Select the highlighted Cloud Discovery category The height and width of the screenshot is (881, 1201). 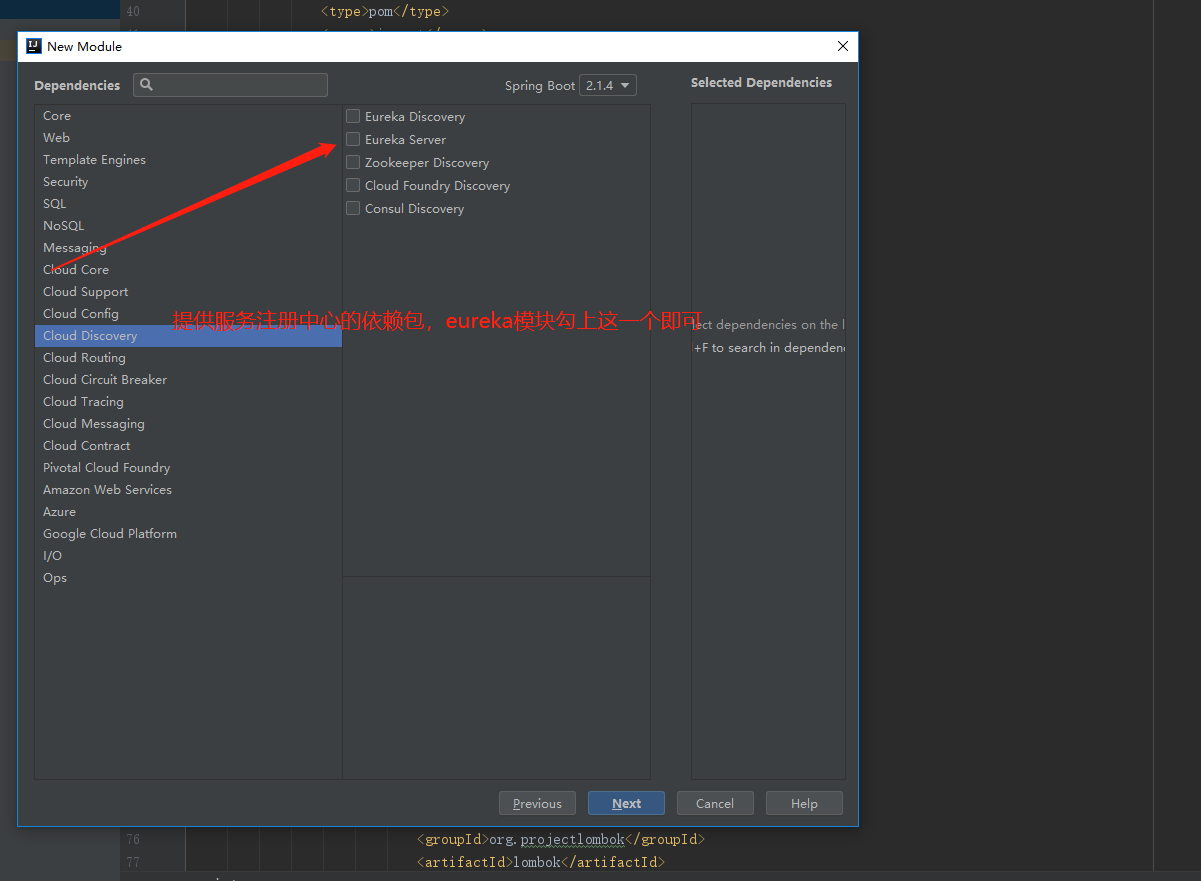(188, 336)
